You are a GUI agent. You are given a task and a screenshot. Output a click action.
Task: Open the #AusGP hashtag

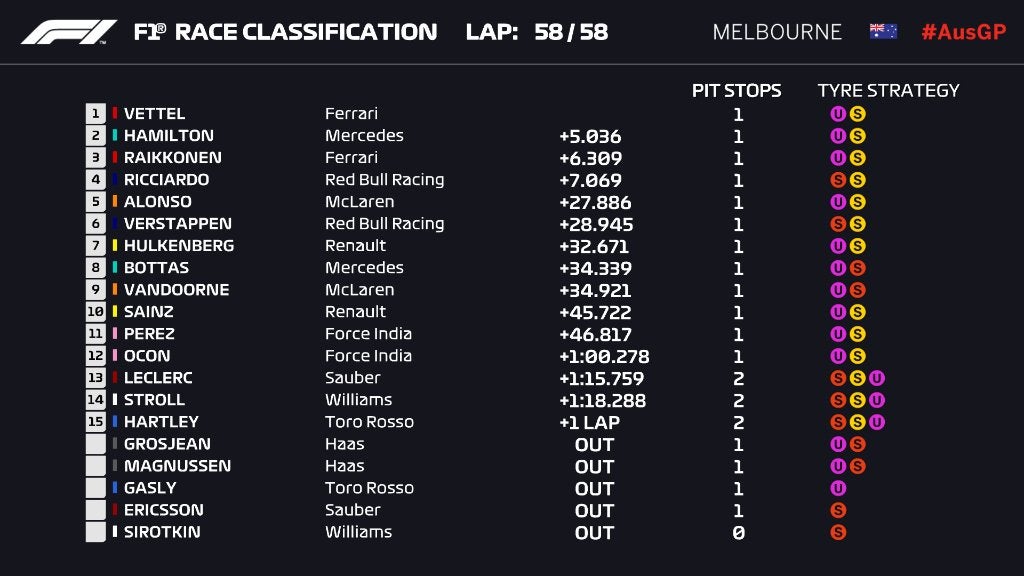(963, 32)
